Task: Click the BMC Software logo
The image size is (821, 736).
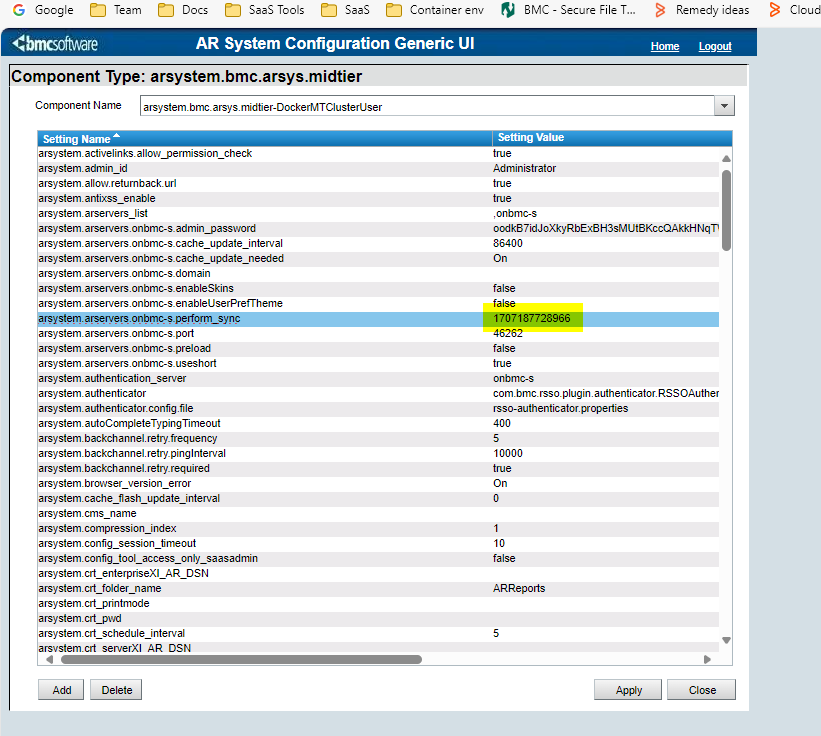Action: pos(56,45)
